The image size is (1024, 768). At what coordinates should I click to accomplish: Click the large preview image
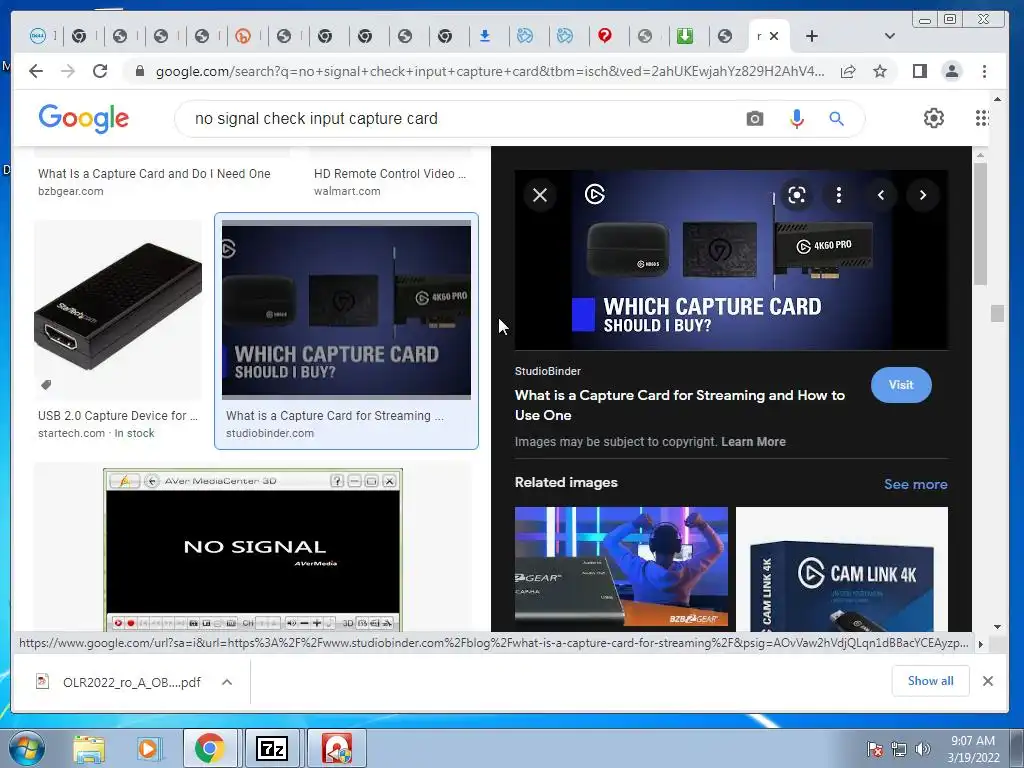(731, 260)
